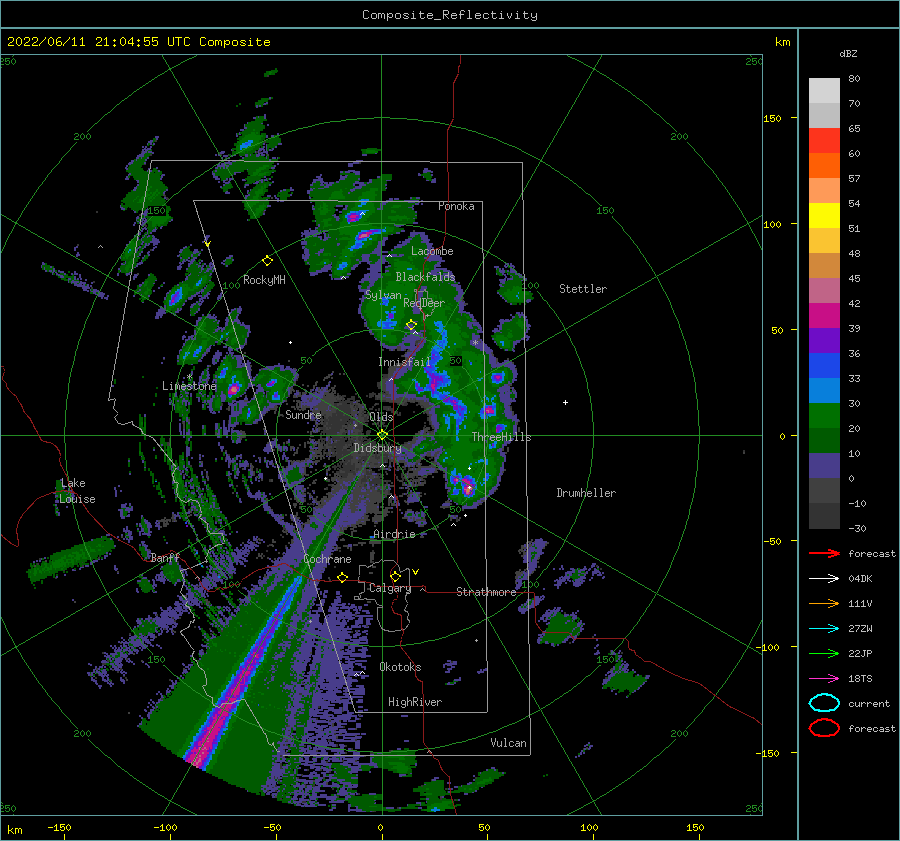
Task: Select the purple 36–39 dBZ color swatch
Action: pyautogui.click(x=824, y=340)
